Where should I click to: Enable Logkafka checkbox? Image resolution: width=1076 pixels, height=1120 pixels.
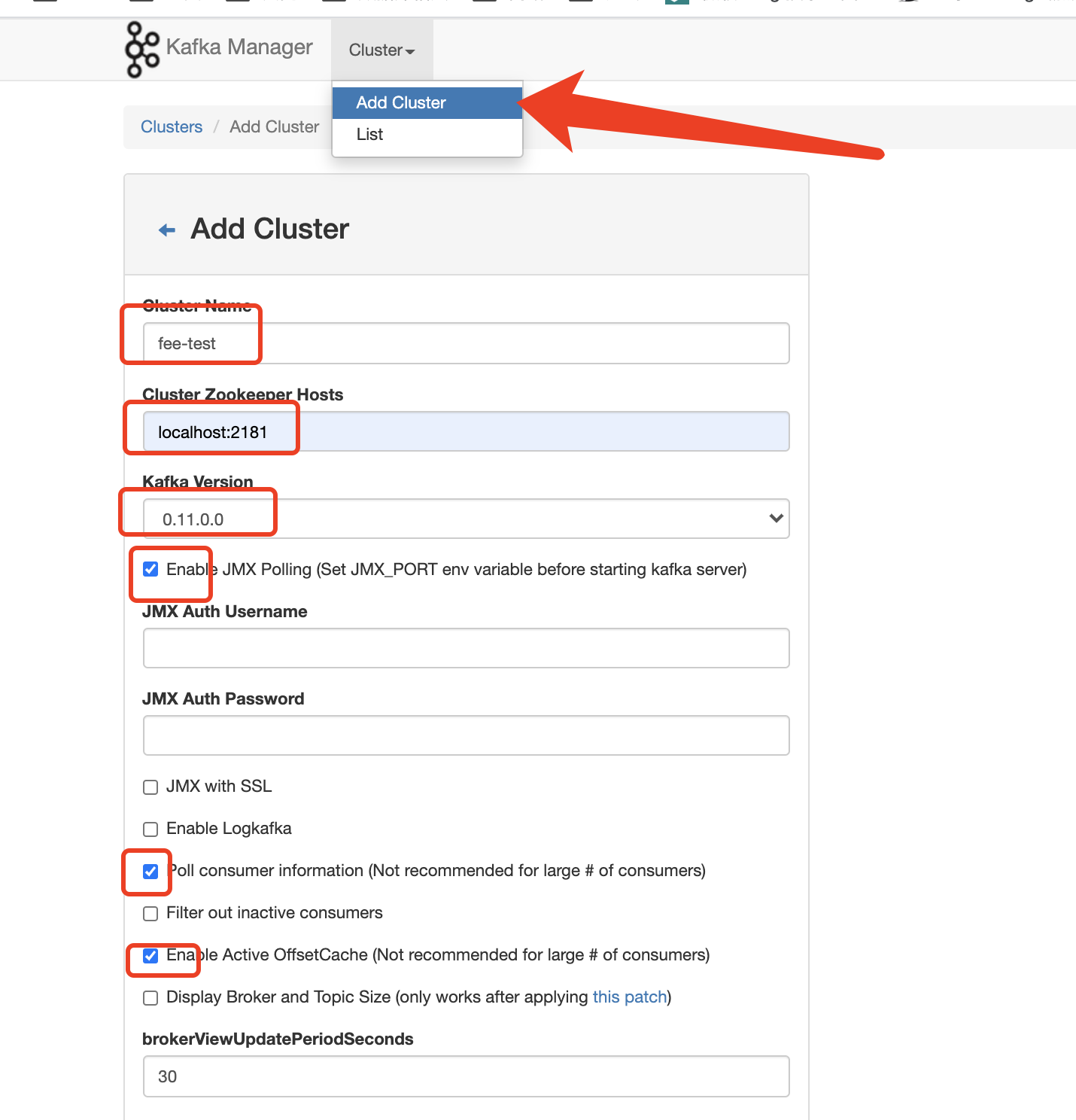click(x=150, y=829)
